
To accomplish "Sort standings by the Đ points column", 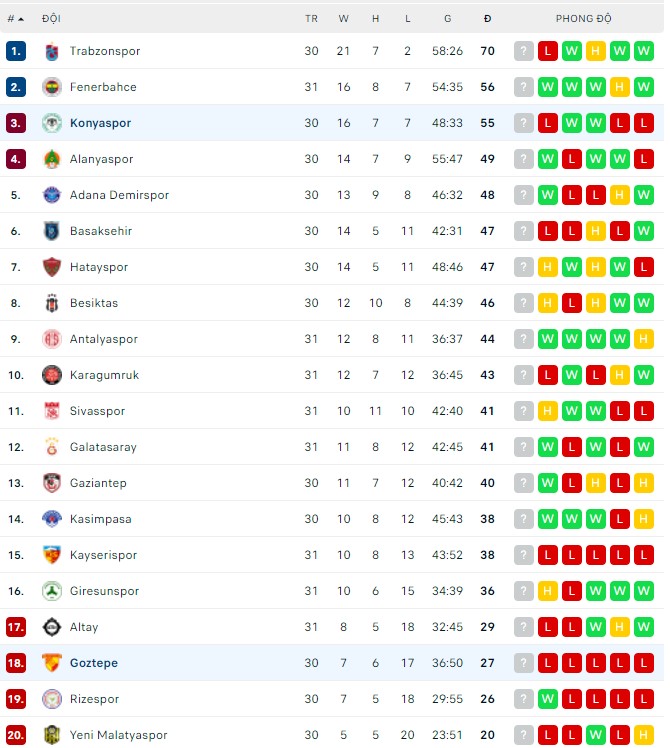I will point(487,19).
